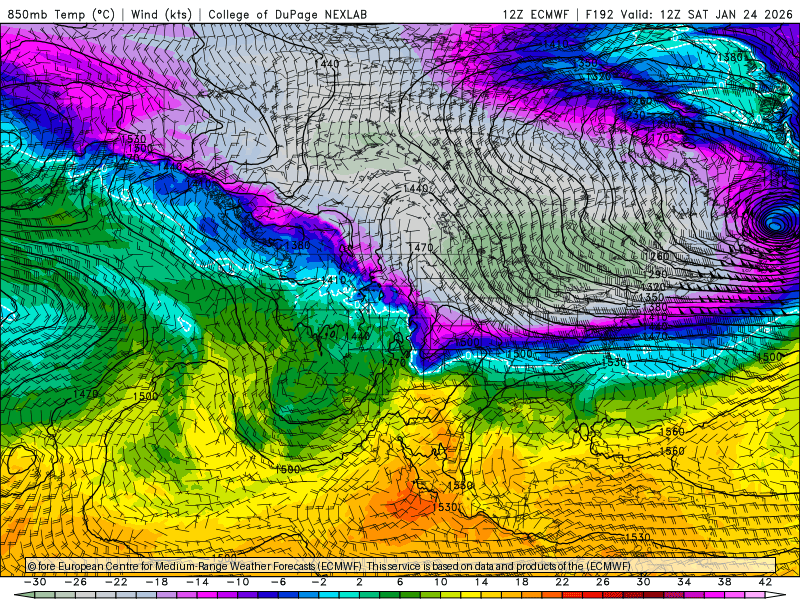Click the right arrow end of the color bar
Viewport: 800px width, 600px height.
pos(778,595)
